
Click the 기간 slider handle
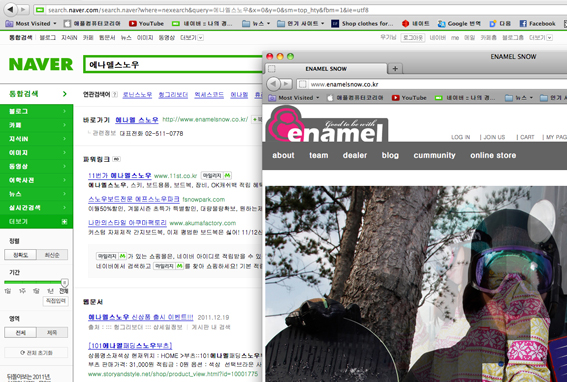pyautogui.click(x=64, y=282)
